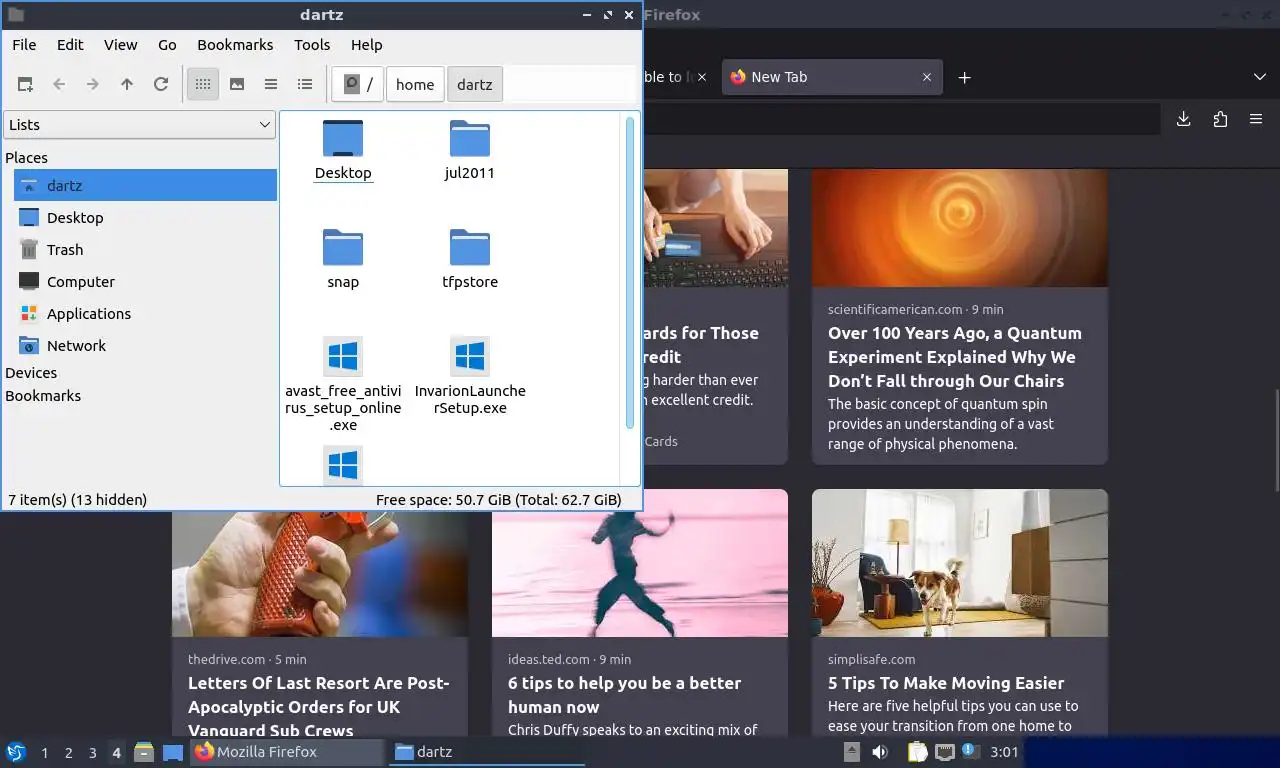Click the empty path bar area after dartz
Screen dimensions: 1280x768
pyautogui.click(x=570, y=85)
